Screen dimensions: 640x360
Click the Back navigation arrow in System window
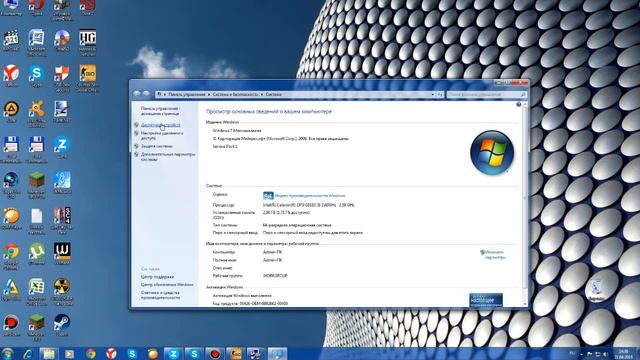click(x=137, y=94)
